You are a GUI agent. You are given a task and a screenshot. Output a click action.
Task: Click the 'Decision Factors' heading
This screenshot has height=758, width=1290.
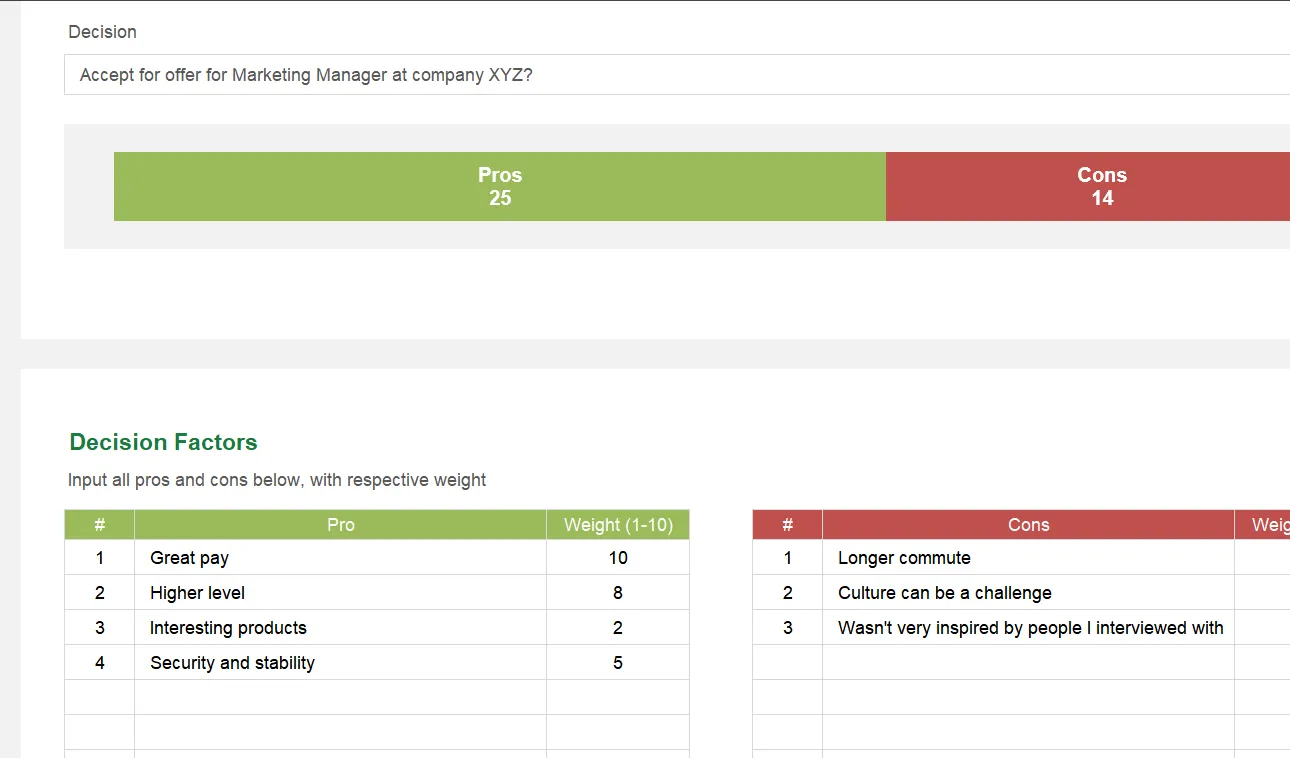pos(163,441)
